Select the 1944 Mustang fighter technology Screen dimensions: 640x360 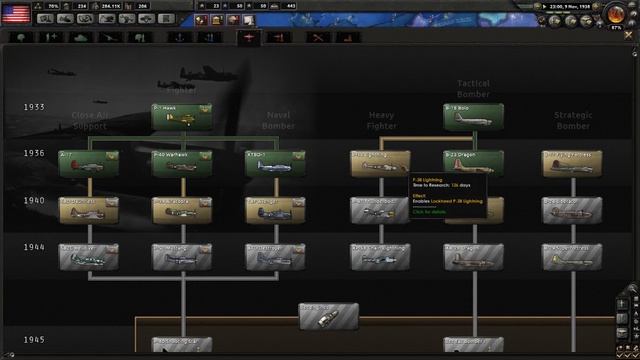click(182, 257)
